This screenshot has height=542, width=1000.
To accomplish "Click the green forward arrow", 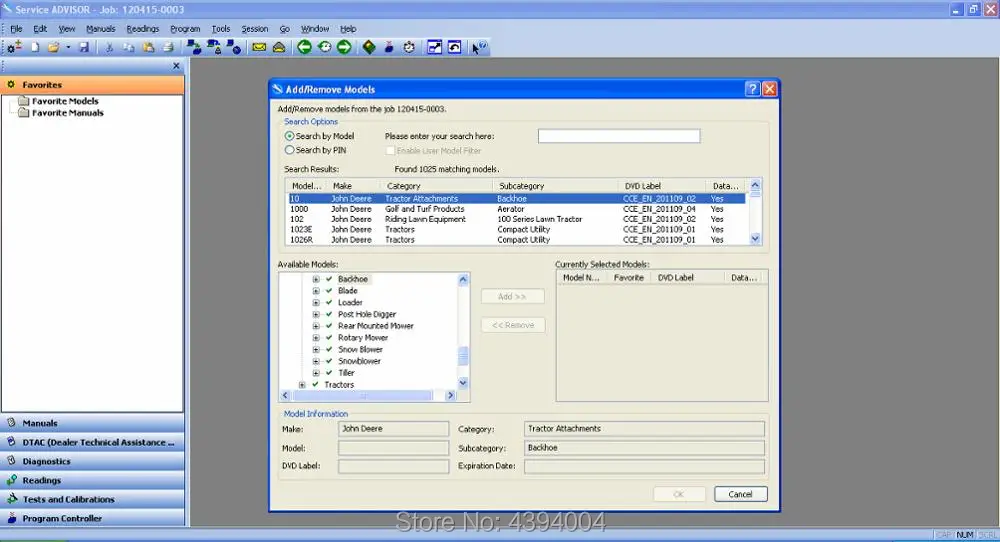I will coord(344,47).
